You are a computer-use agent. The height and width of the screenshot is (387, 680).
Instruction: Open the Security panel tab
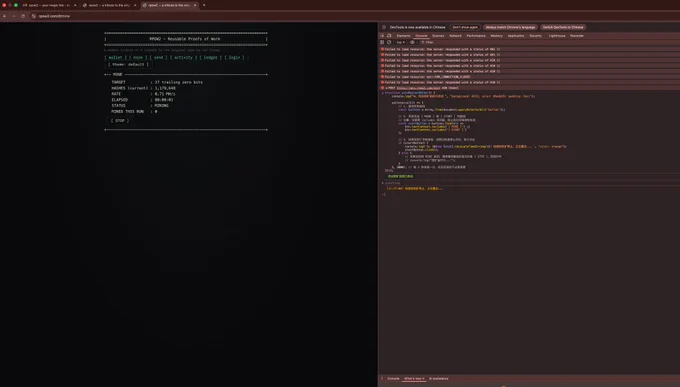click(x=536, y=36)
